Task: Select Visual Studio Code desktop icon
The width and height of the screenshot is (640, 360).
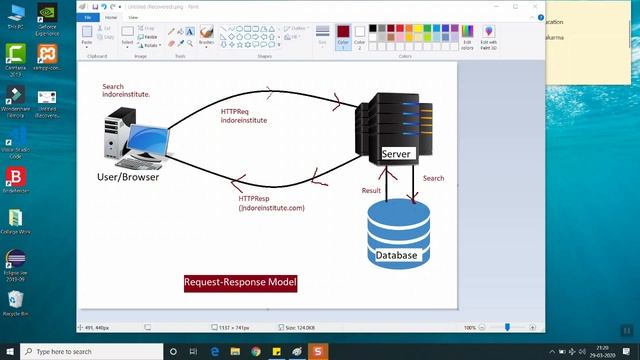Action: 16,143
